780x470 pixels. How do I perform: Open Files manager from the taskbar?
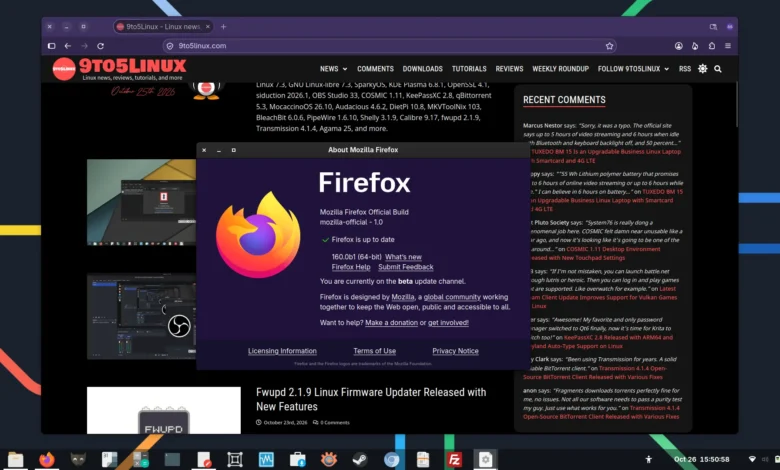(15, 460)
